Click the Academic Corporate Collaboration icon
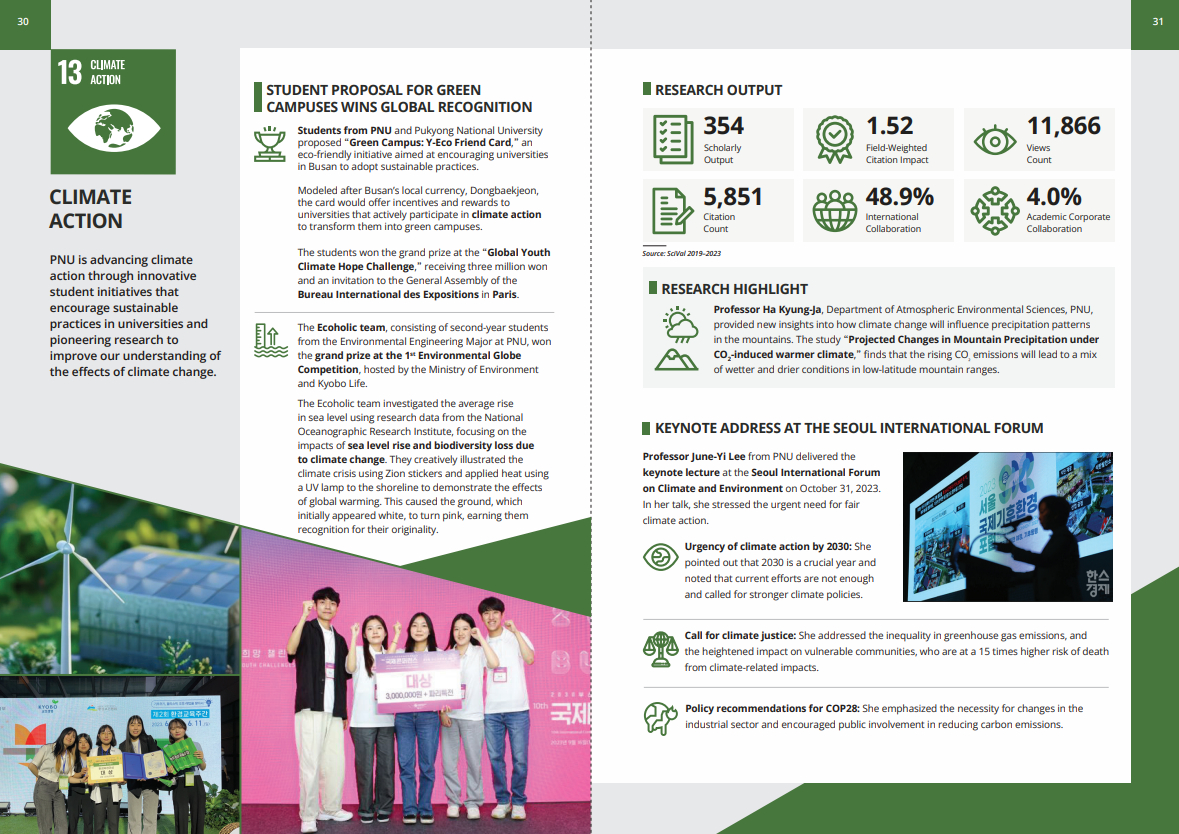1179x834 pixels. pyautogui.click(x=994, y=210)
